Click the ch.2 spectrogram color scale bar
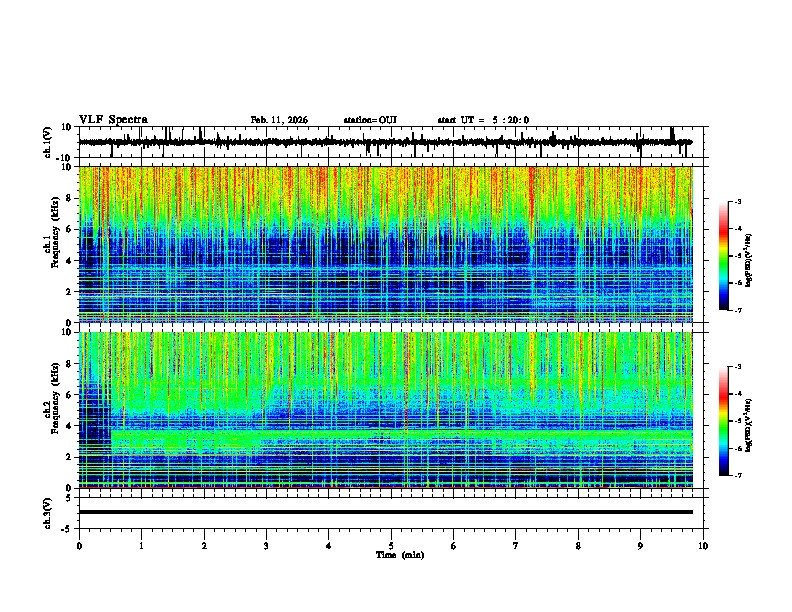This screenshot has width=792, height=612. coord(724,421)
